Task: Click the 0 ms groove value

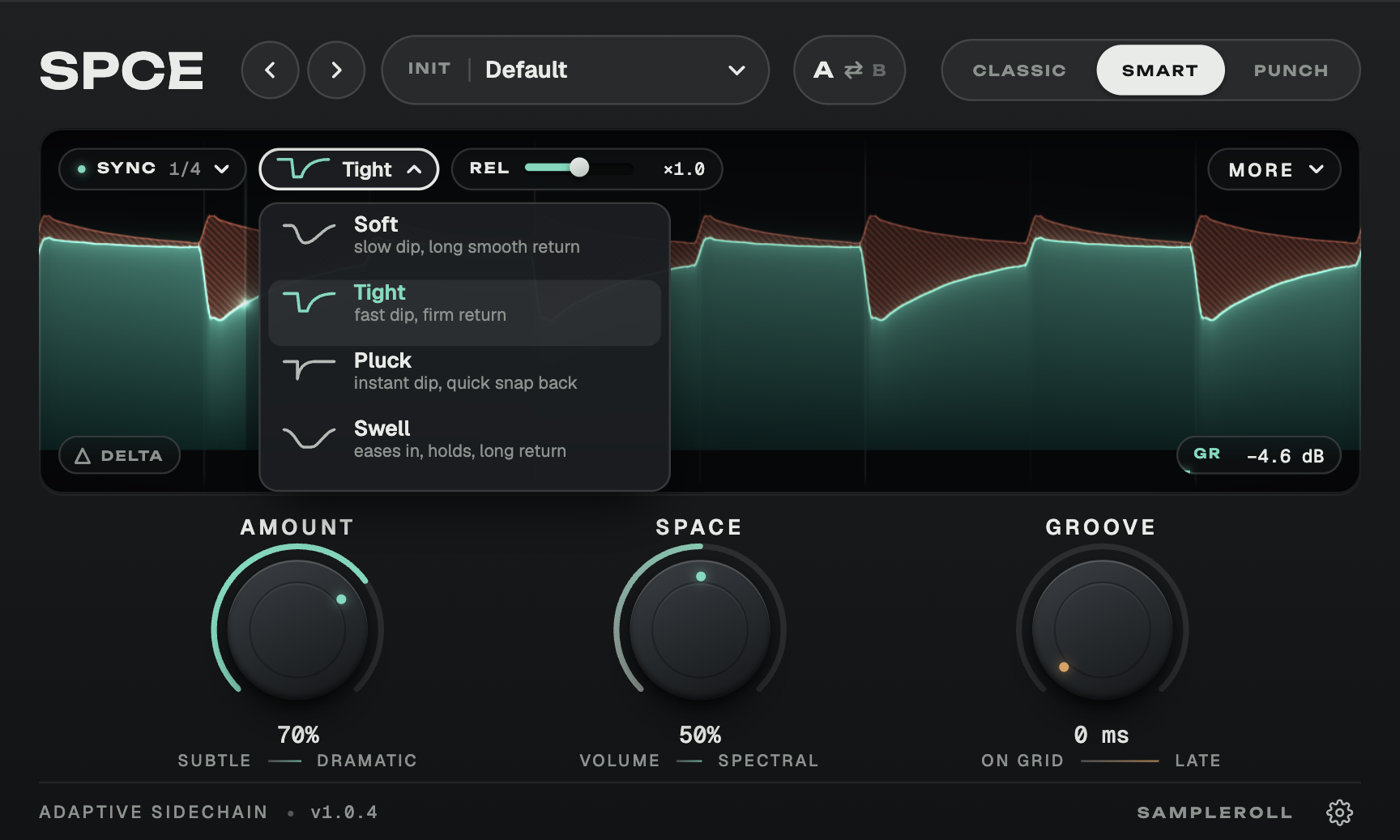Action: tap(1101, 735)
